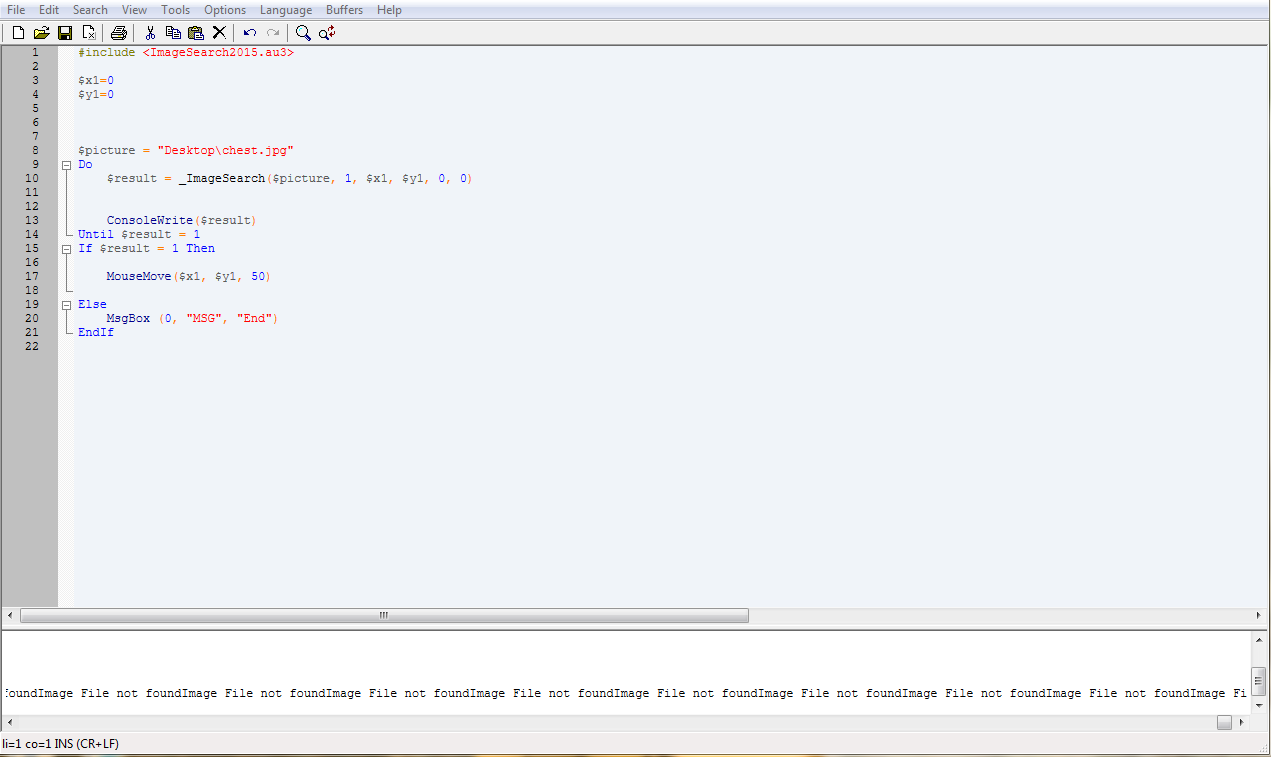Open the Search menu
Screen dimensions: 1271x757
point(90,10)
